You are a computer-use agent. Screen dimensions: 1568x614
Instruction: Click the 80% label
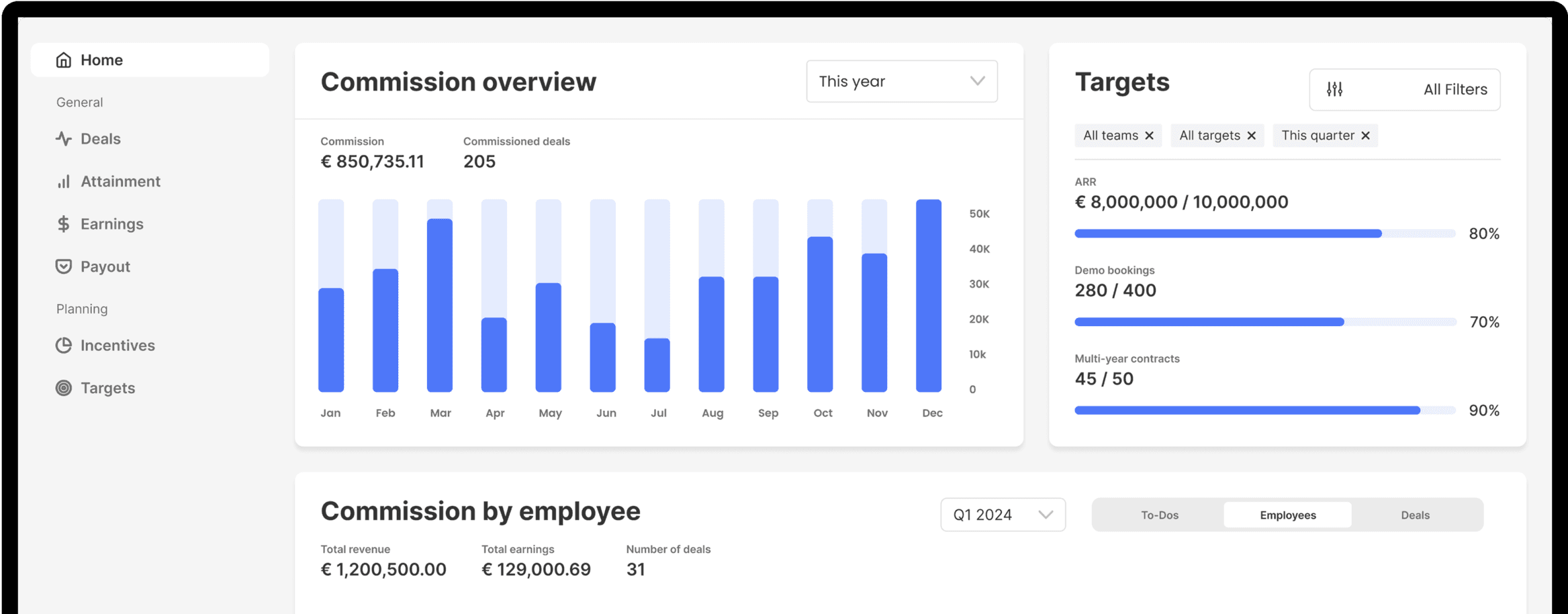1484,234
